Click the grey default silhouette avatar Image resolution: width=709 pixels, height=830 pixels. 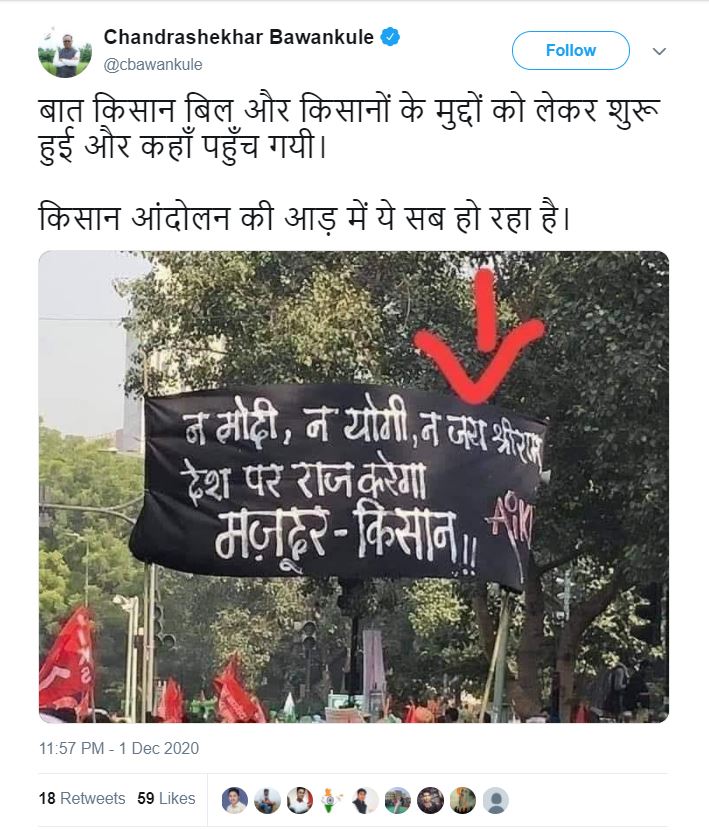pos(496,800)
